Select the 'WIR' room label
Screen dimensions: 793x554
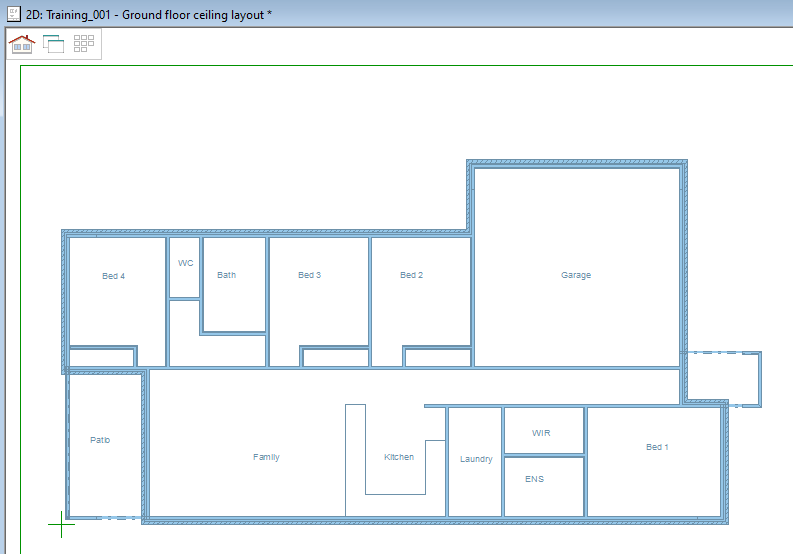[541, 433]
